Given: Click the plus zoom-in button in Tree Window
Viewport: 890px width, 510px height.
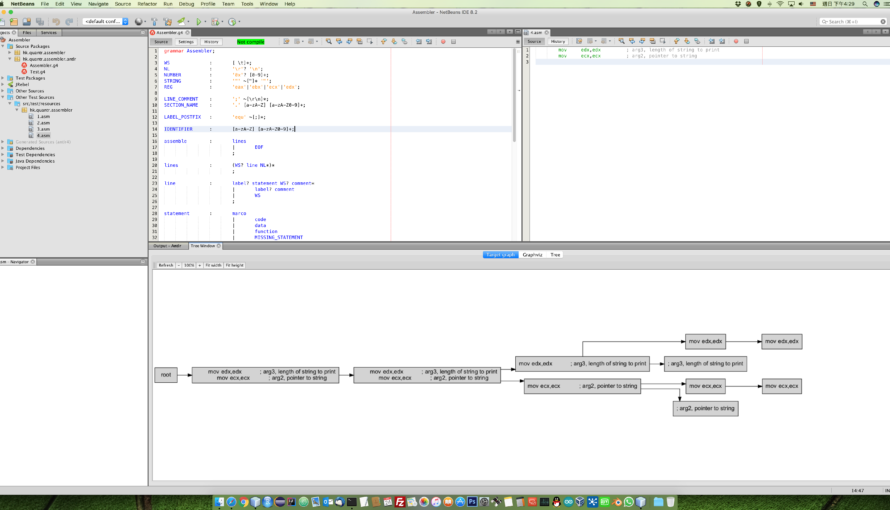Looking at the screenshot, I should coord(199,265).
